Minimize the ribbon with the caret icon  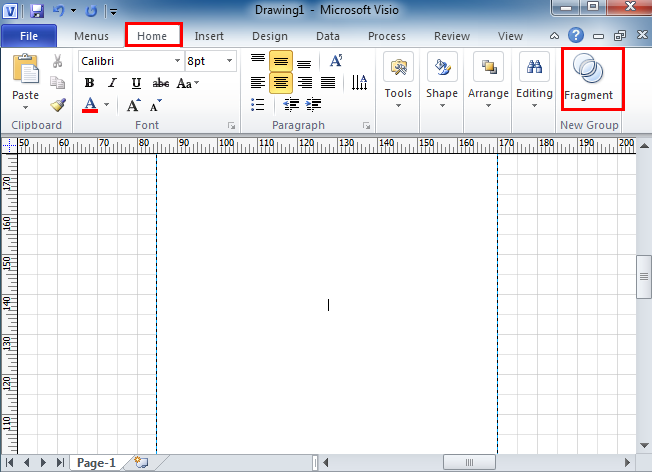pyautogui.click(x=554, y=36)
